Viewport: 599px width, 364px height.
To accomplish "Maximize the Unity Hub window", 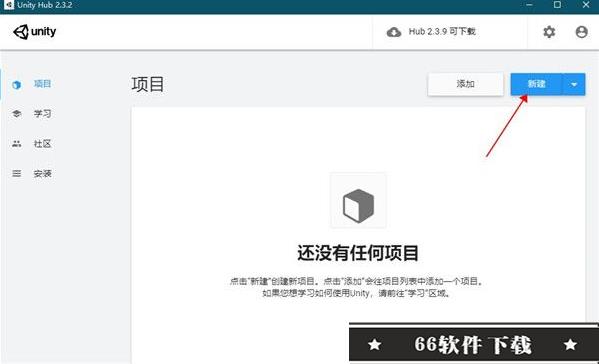I will click(557, 5).
